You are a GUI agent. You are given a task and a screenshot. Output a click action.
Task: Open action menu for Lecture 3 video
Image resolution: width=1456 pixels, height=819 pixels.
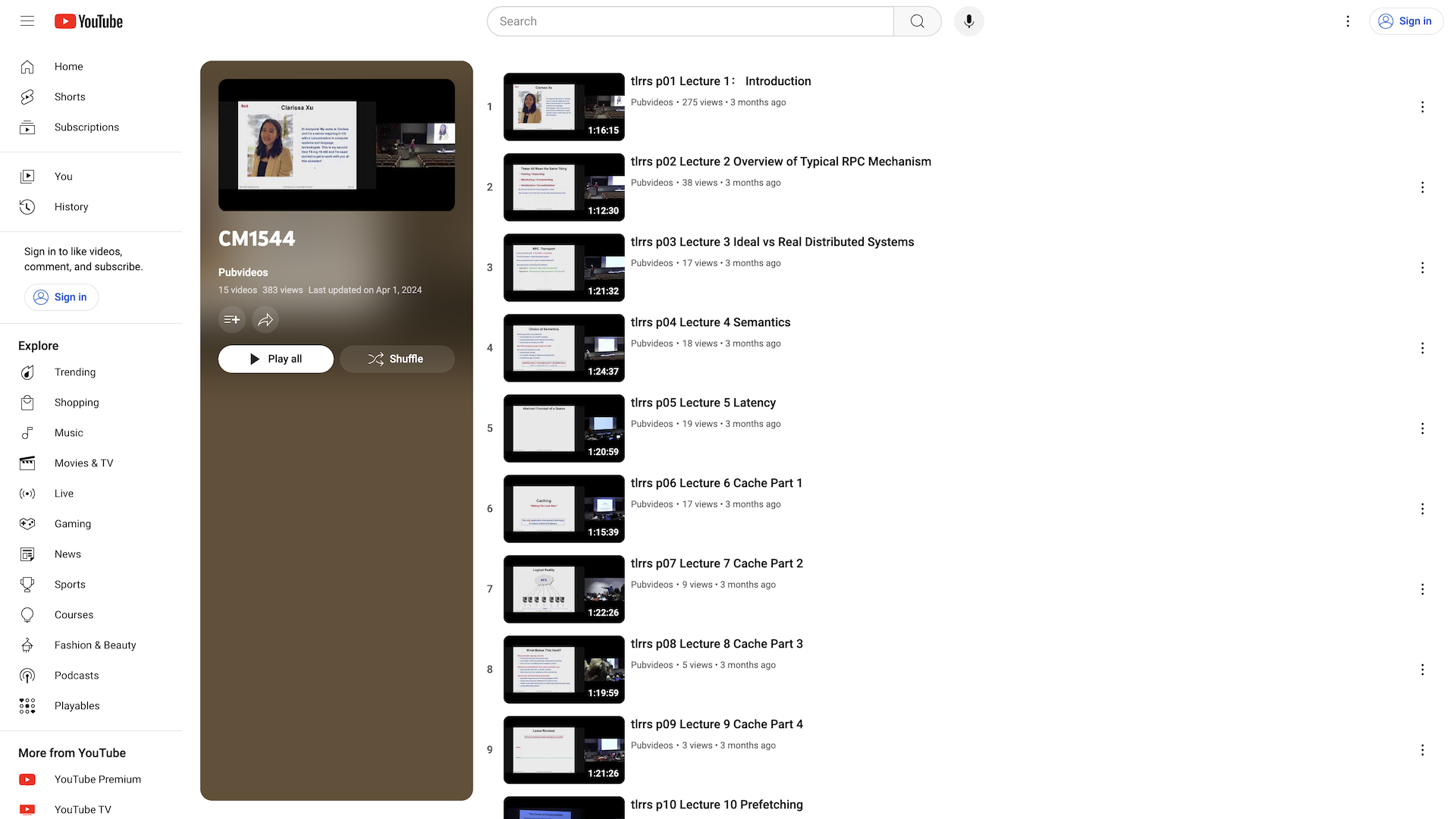[1423, 268]
